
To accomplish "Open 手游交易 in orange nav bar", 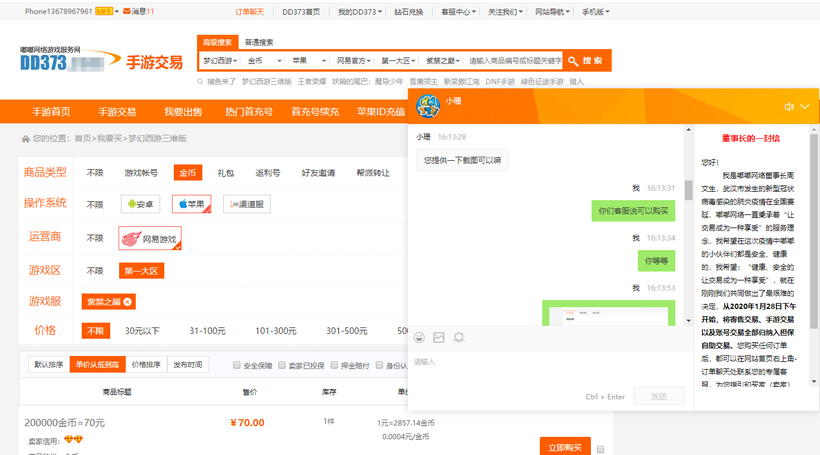I will (x=117, y=111).
